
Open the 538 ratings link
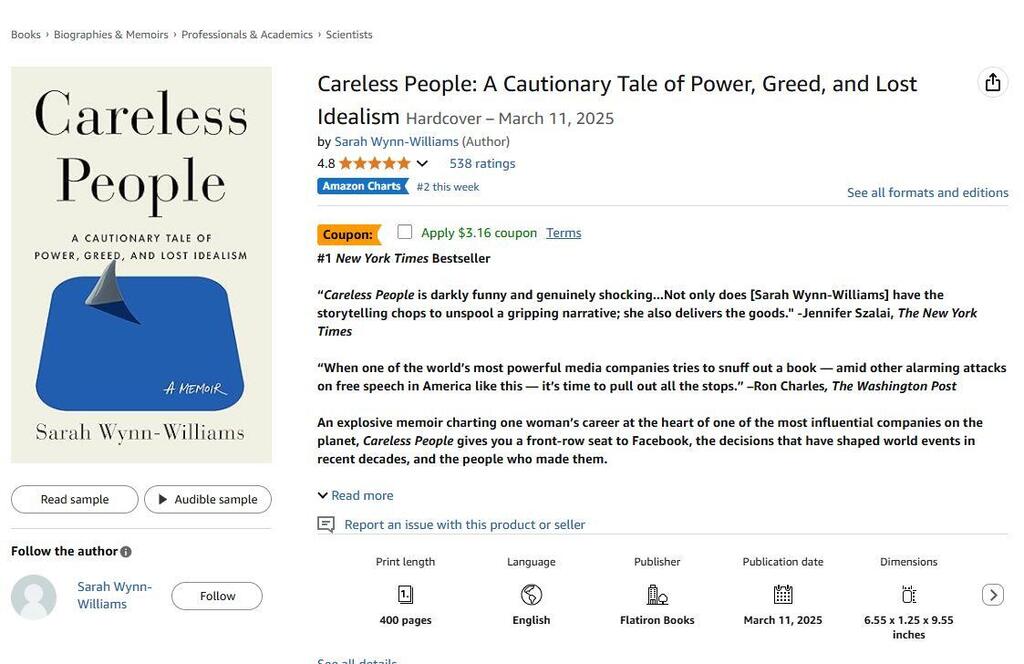482,163
